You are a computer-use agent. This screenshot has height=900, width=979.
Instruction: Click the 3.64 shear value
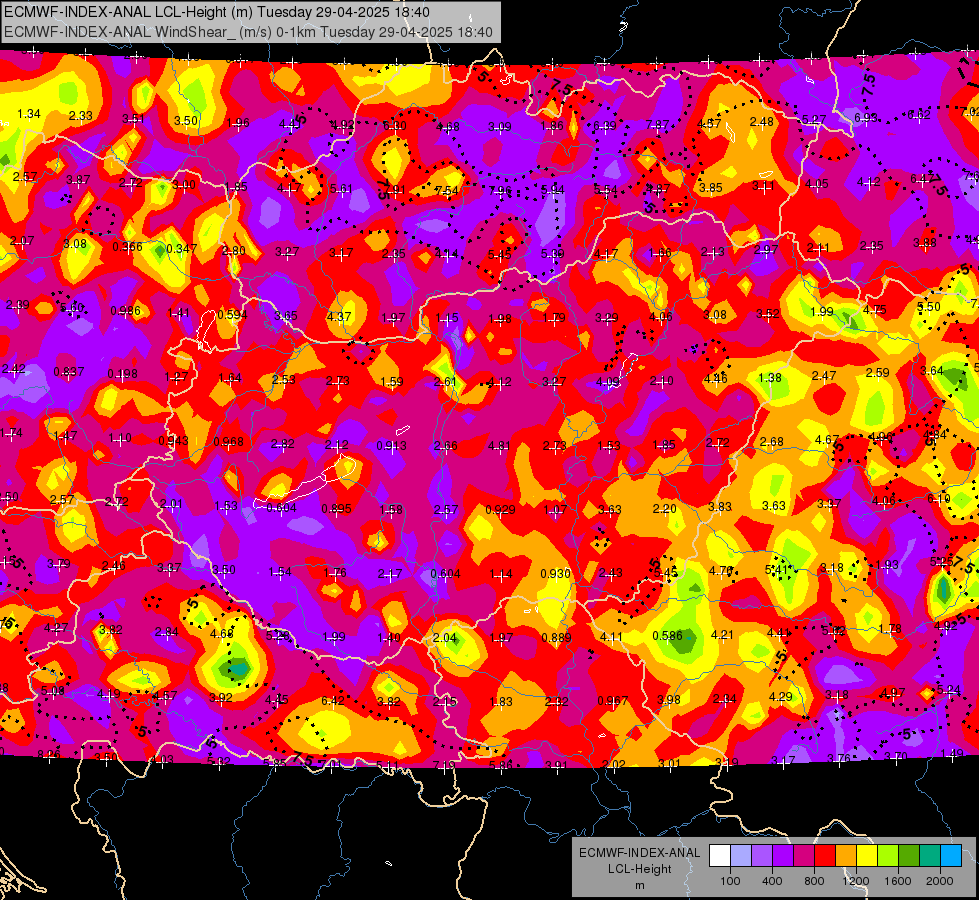tap(932, 370)
